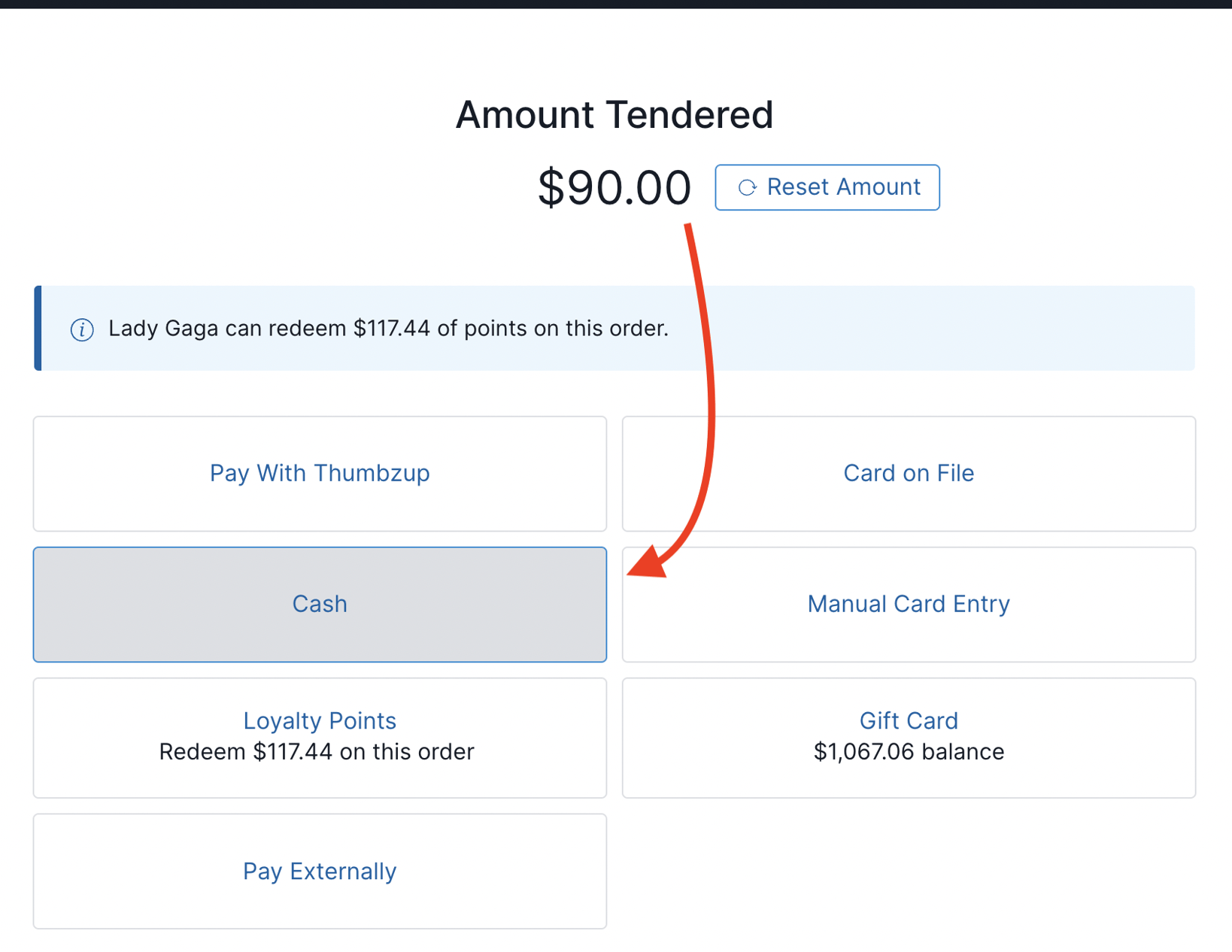
Task: Click the Gift Card $1,067.06 balance text
Action: (x=909, y=751)
